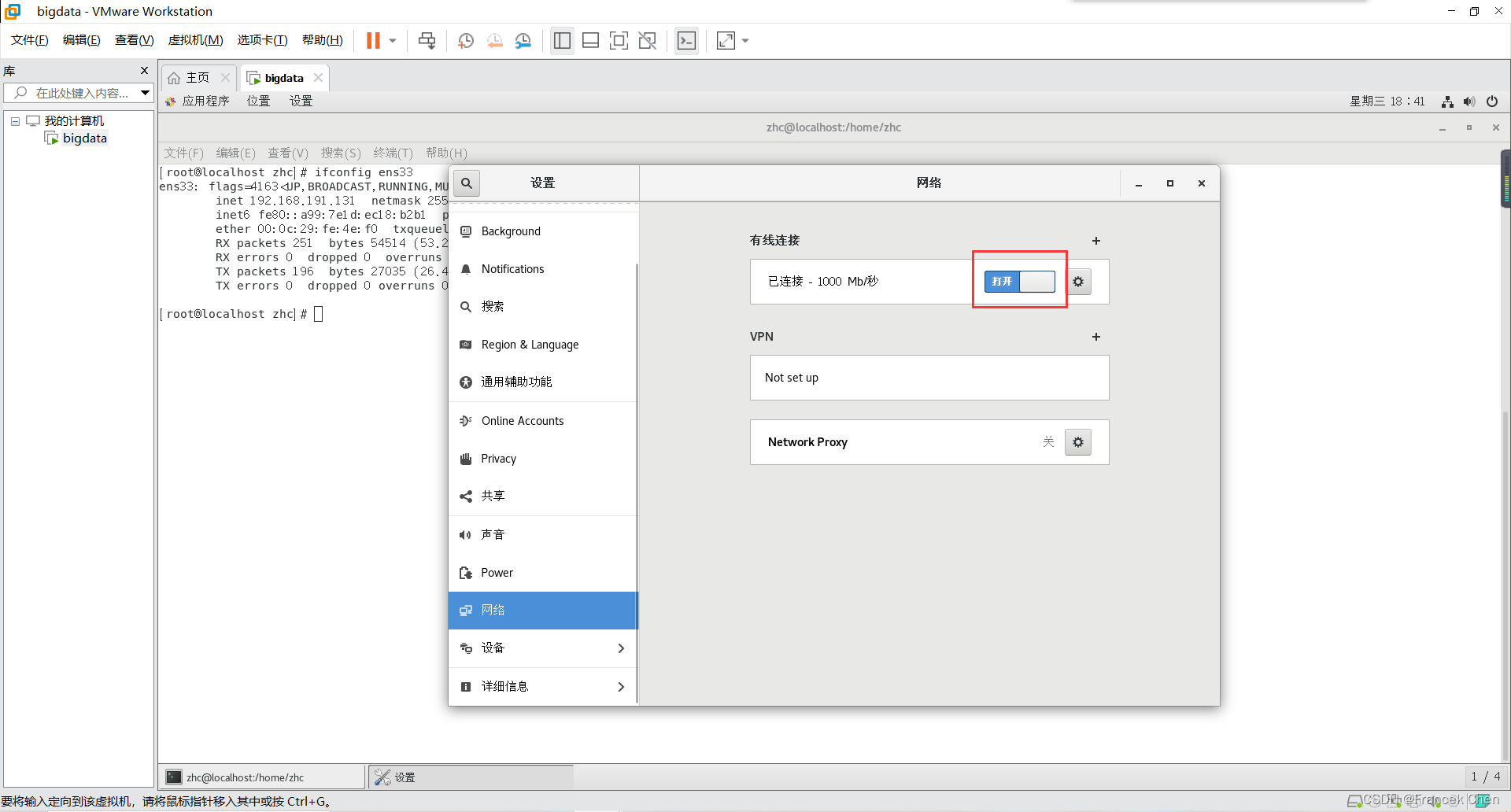Click the unity mode icon

point(647,40)
